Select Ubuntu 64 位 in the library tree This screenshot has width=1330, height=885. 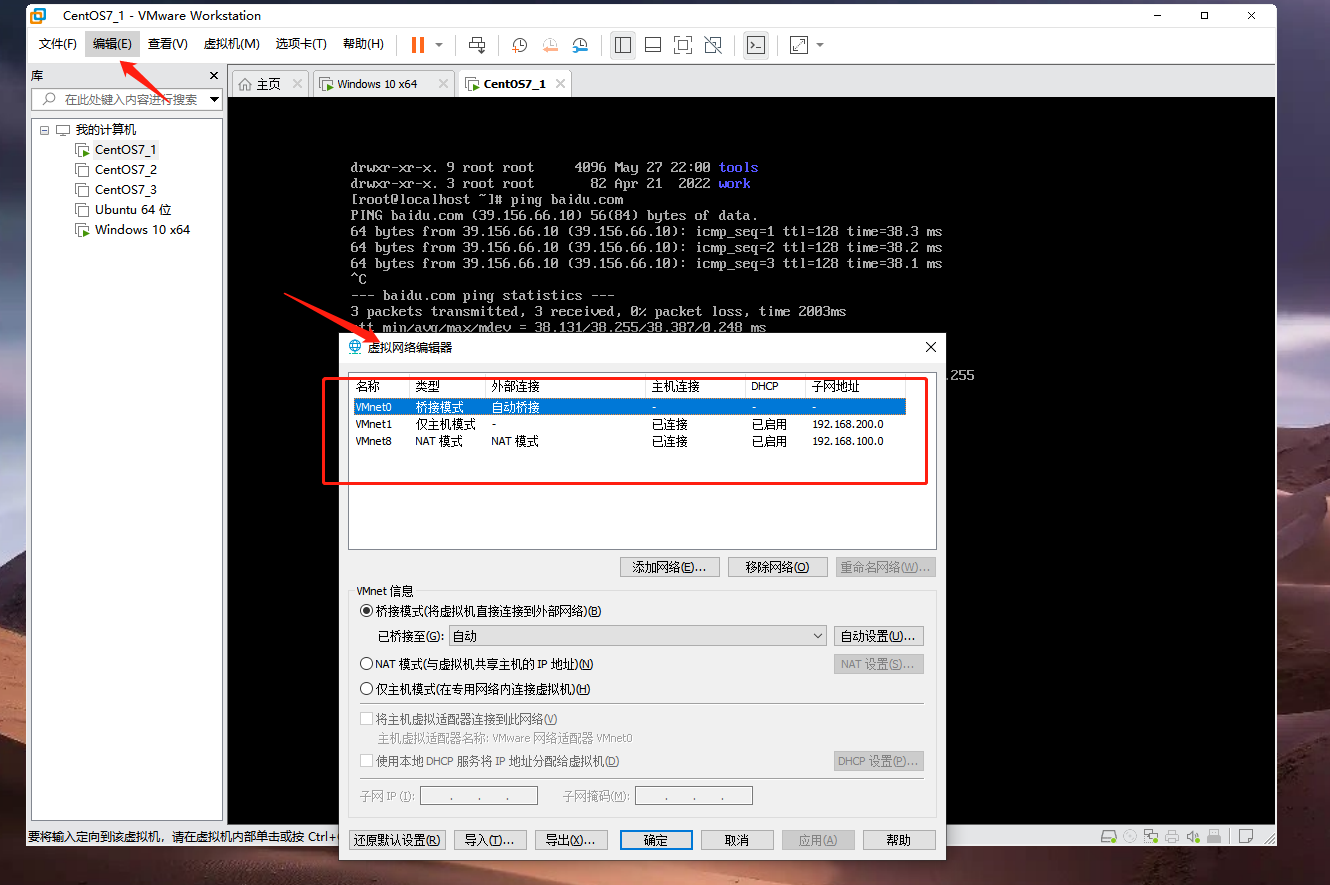[x=133, y=210]
